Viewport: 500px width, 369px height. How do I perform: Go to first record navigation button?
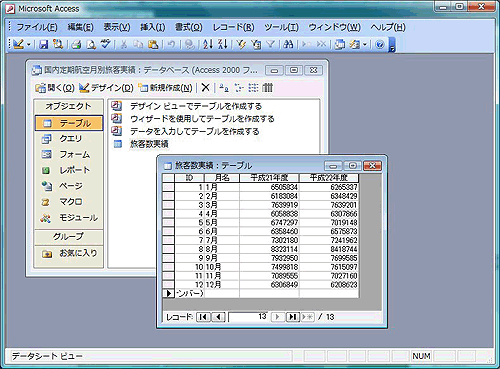203,317
